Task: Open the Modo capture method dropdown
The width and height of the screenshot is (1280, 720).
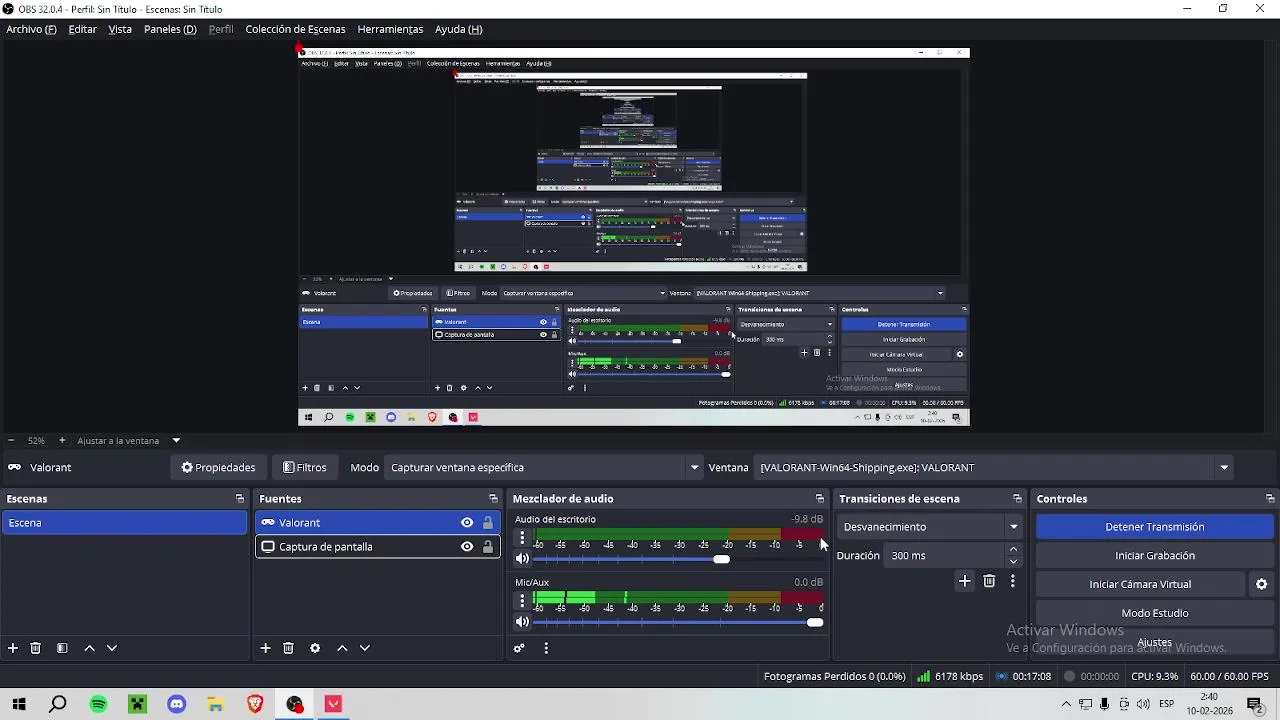Action: 544,467
